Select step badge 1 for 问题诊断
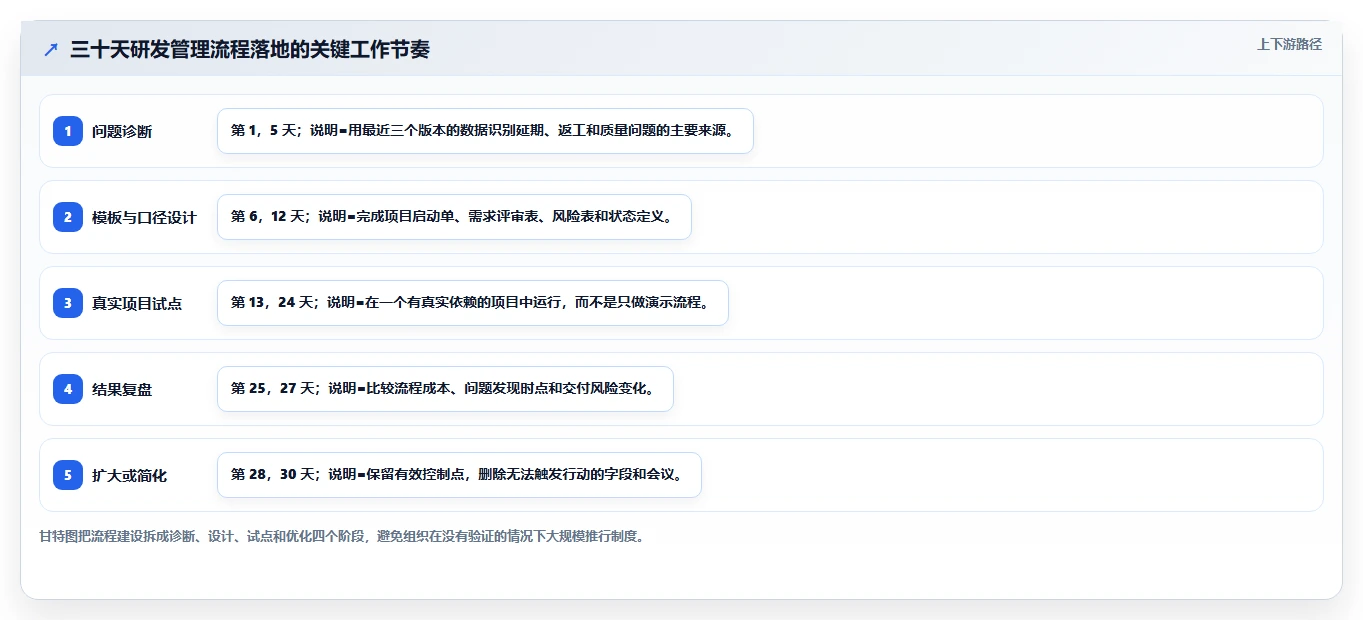 68,131
